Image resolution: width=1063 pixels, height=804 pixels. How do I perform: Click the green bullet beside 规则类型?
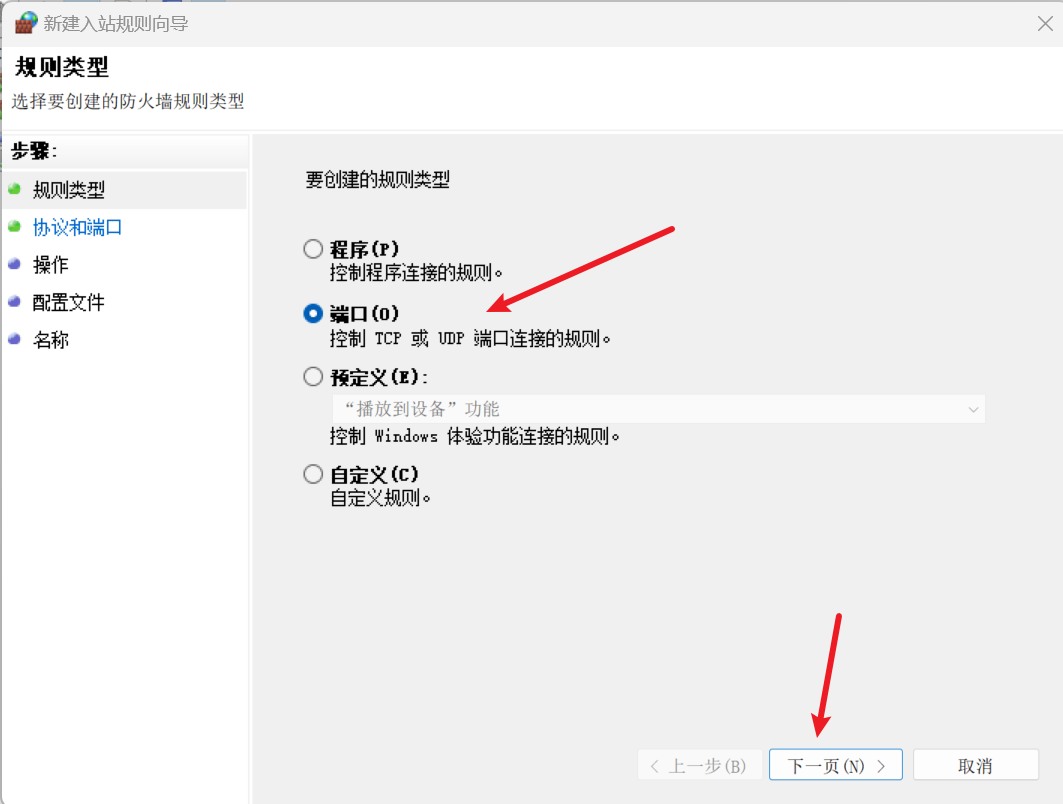tap(14, 188)
